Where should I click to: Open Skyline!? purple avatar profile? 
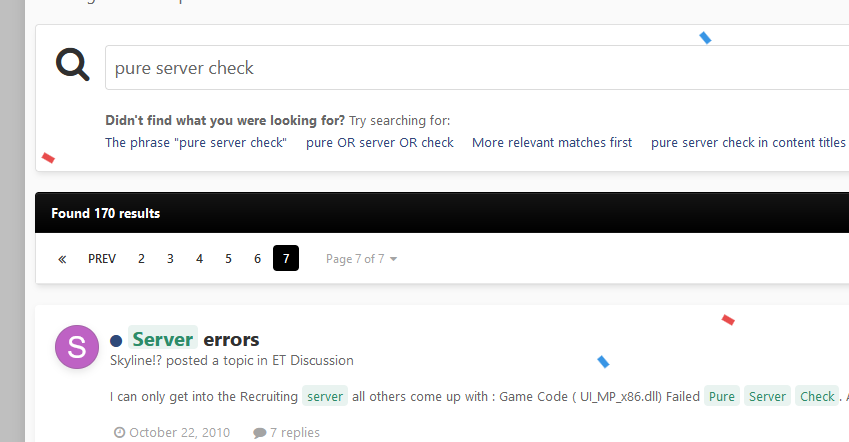(x=77, y=347)
